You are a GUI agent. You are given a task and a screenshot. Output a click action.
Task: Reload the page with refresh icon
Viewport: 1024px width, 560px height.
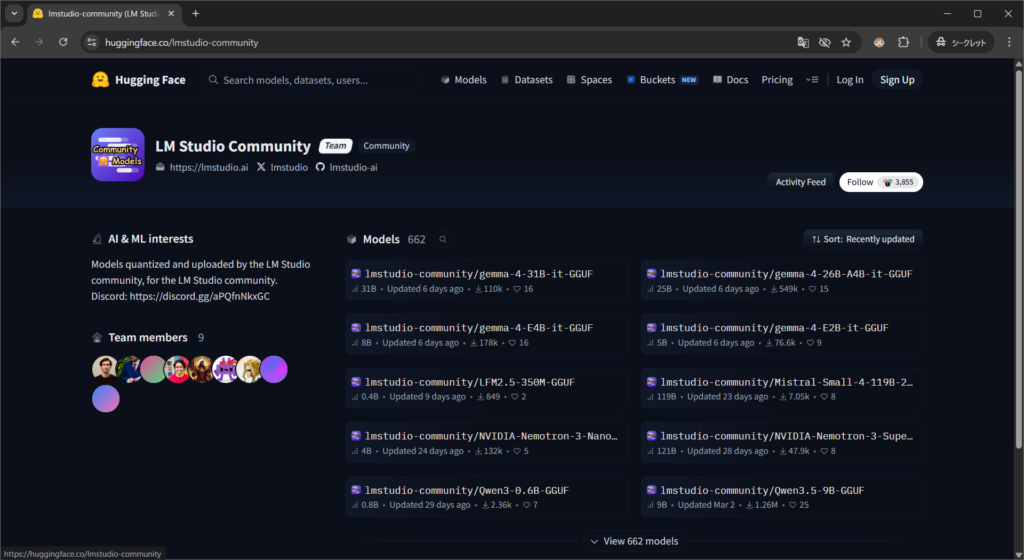[63, 43]
